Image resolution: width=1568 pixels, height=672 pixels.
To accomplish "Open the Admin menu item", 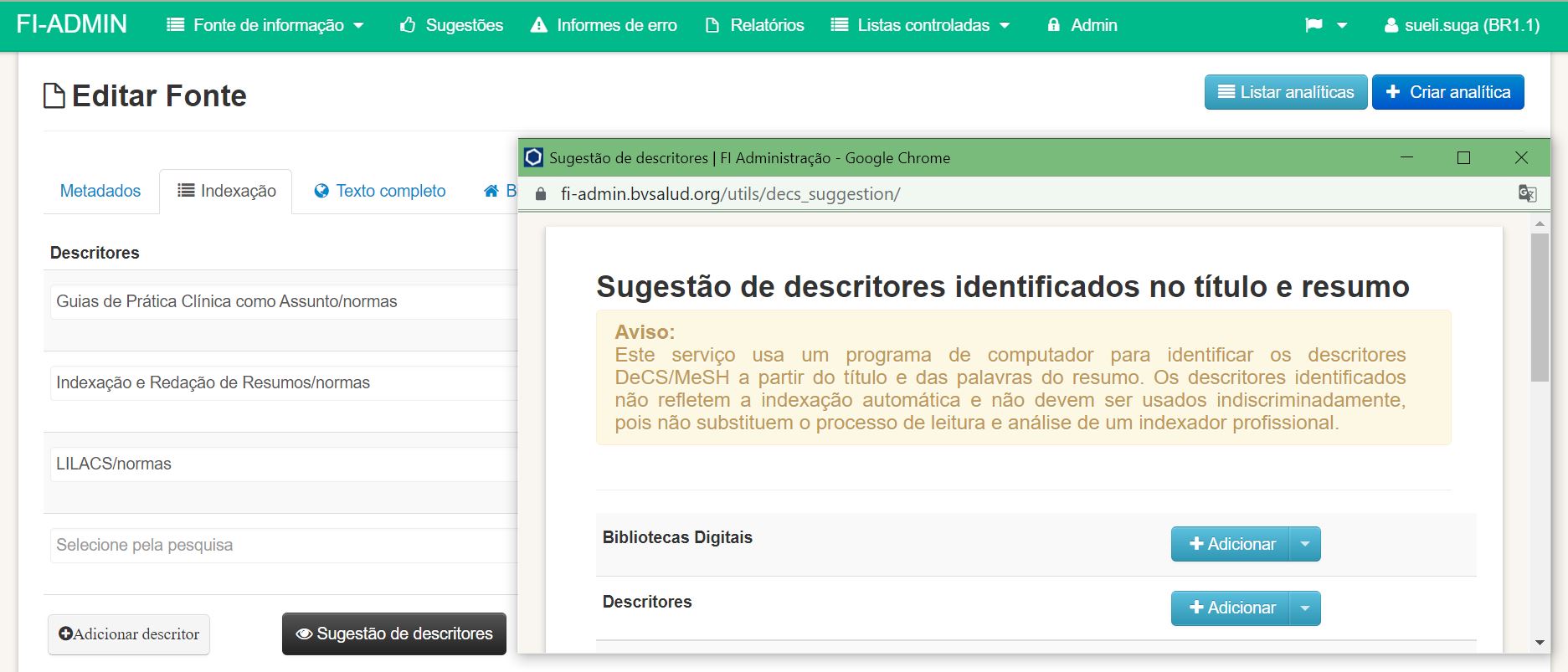I will point(1082,25).
